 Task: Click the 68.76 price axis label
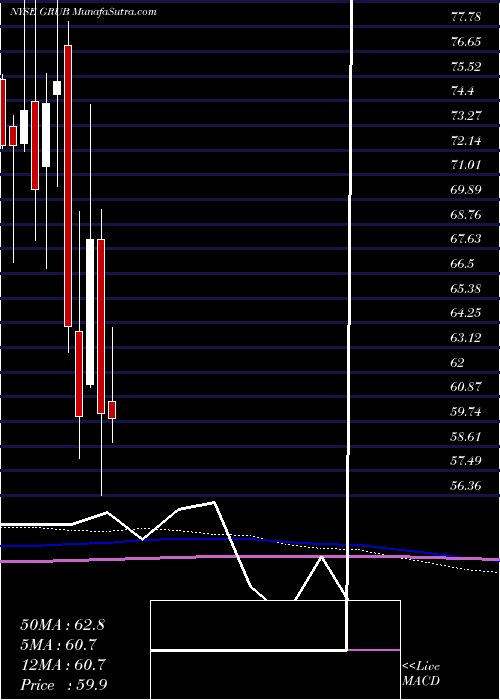coord(467,215)
